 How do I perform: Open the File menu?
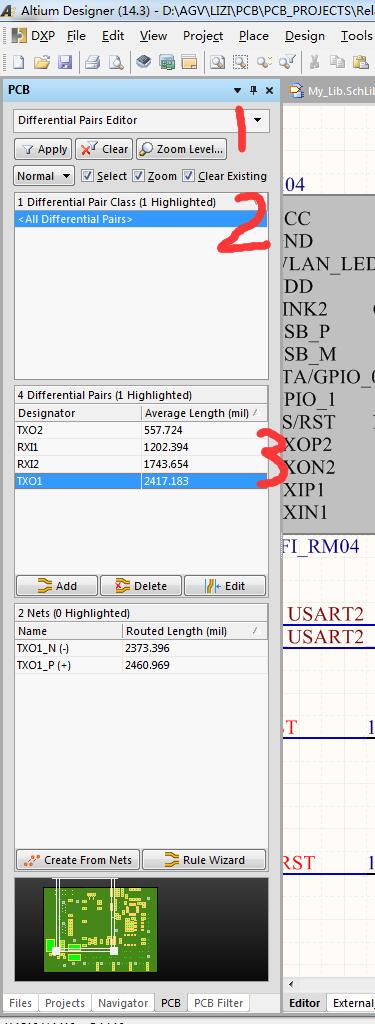pyautogui.click(x=76, y=36)
